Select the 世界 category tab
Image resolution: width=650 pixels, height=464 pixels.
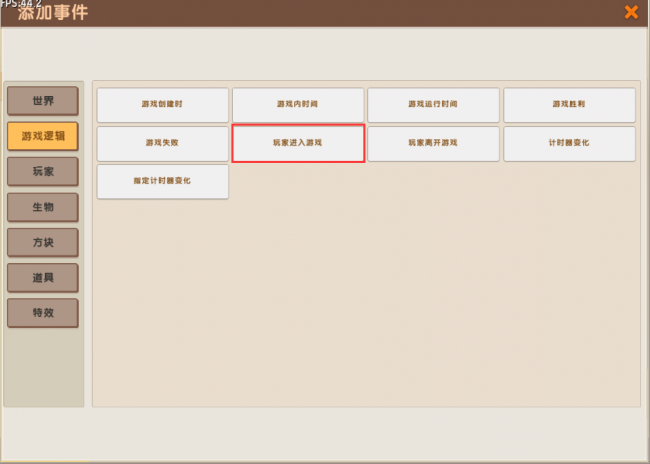43,101
